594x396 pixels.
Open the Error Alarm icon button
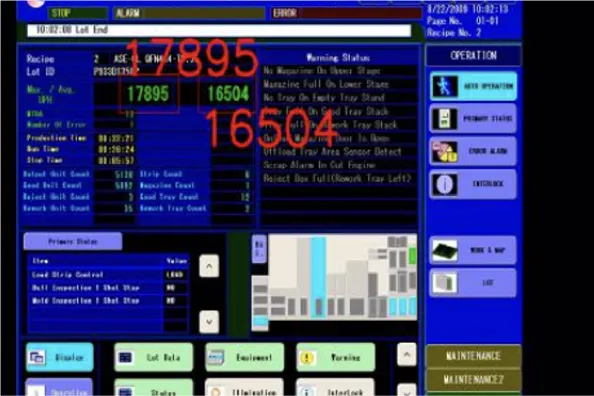(473, 151)
